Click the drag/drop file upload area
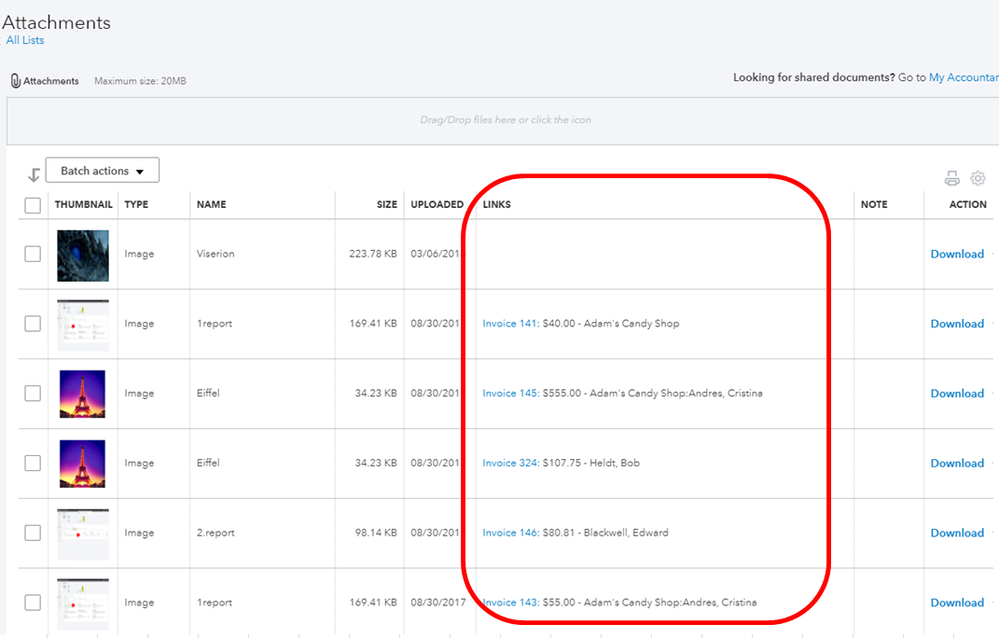The height and width of the screenshot is (638, 999). (x=505, y=120)
